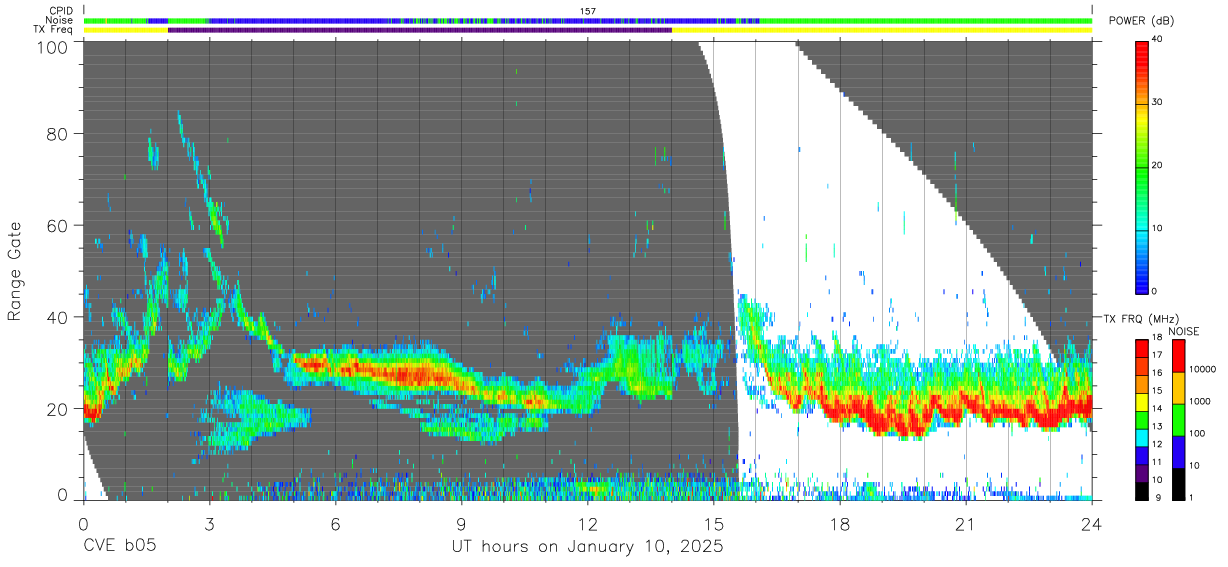Click the CVE b05 radar beam label
The image size is (1228, 567).
(x=119, y=548)
